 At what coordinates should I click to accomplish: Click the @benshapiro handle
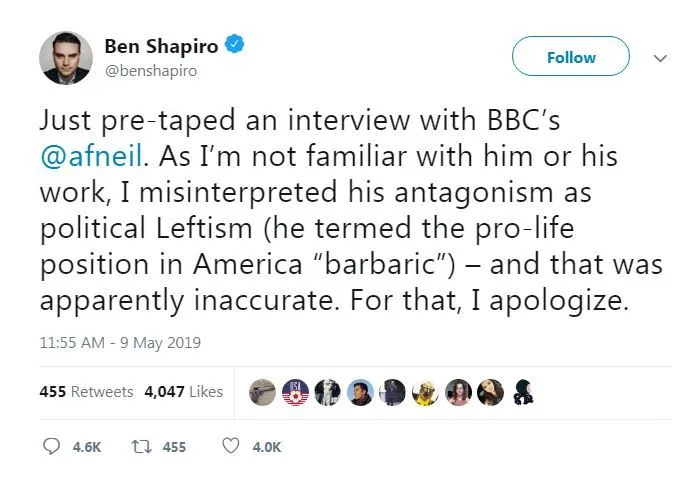tap(151, 70)
